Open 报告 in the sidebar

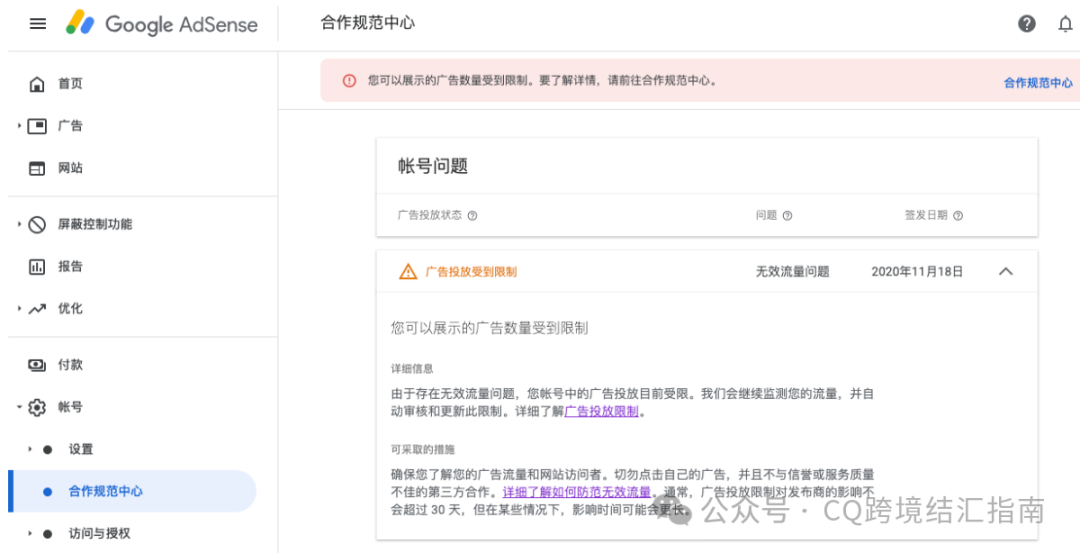coord(70,267)
